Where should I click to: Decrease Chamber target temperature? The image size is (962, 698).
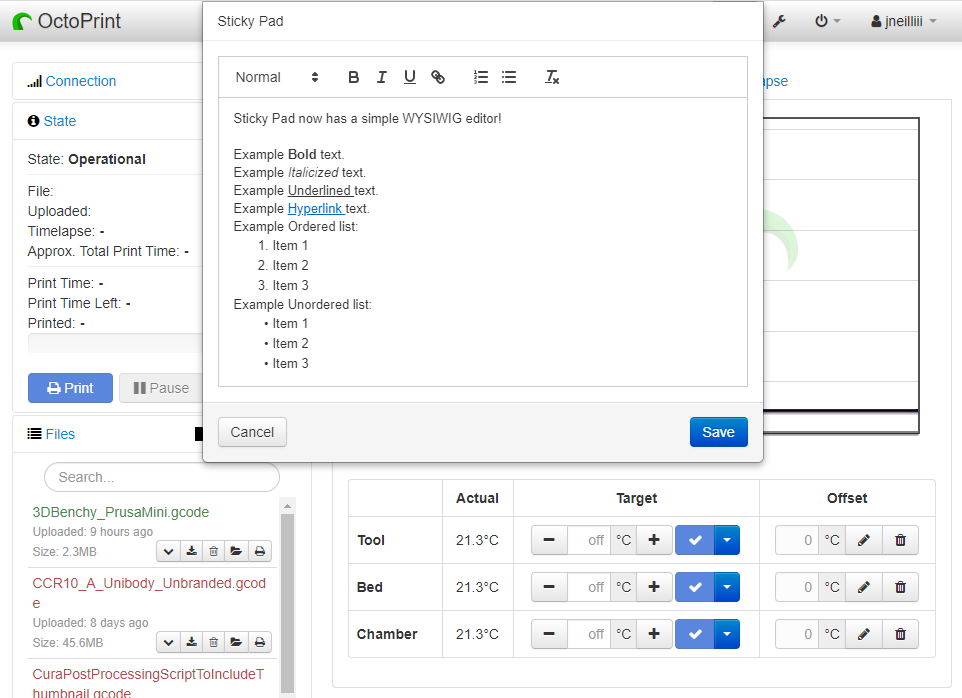click(549, 634)
